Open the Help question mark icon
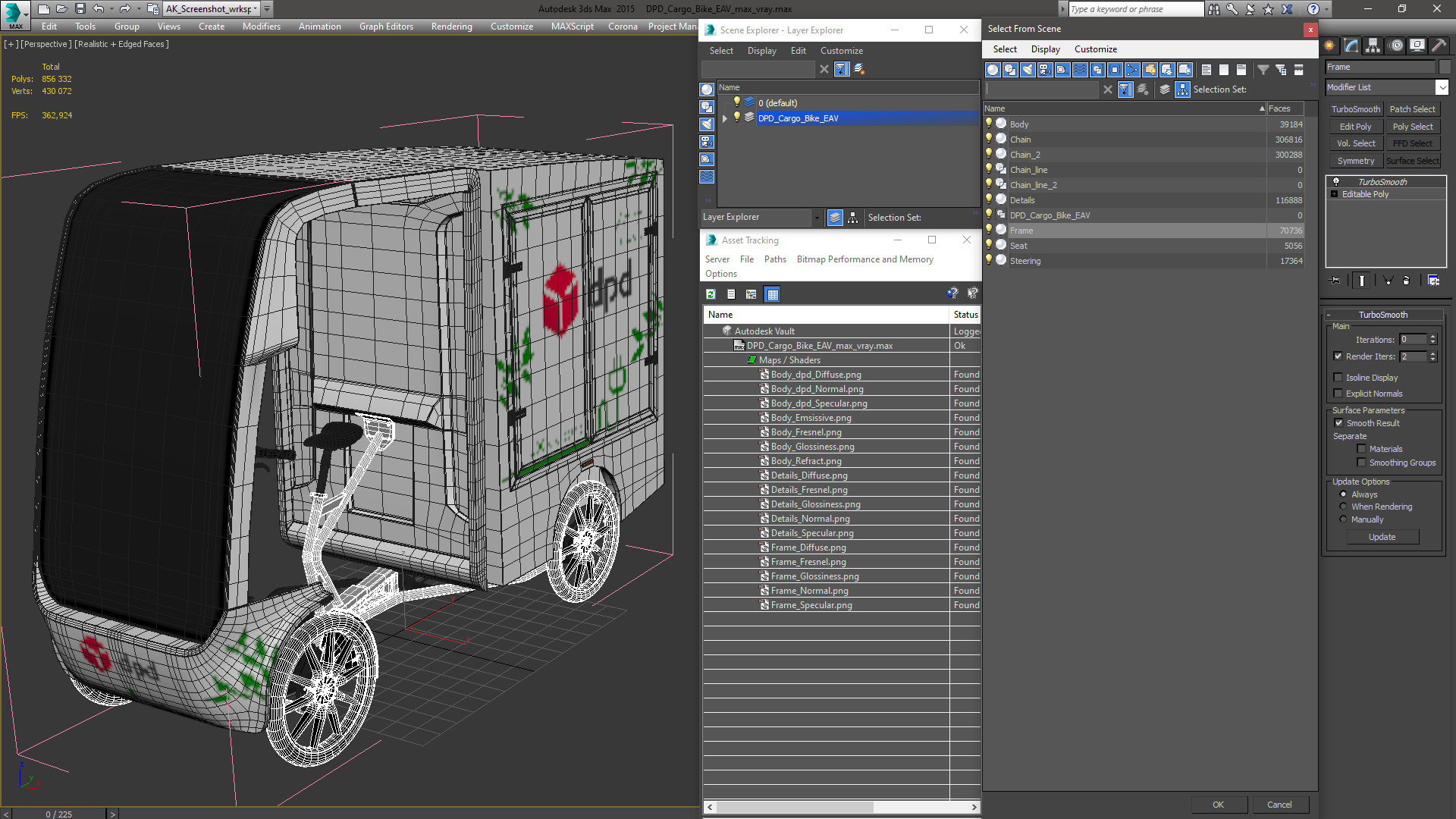1456x819 pixels. 1313,9
